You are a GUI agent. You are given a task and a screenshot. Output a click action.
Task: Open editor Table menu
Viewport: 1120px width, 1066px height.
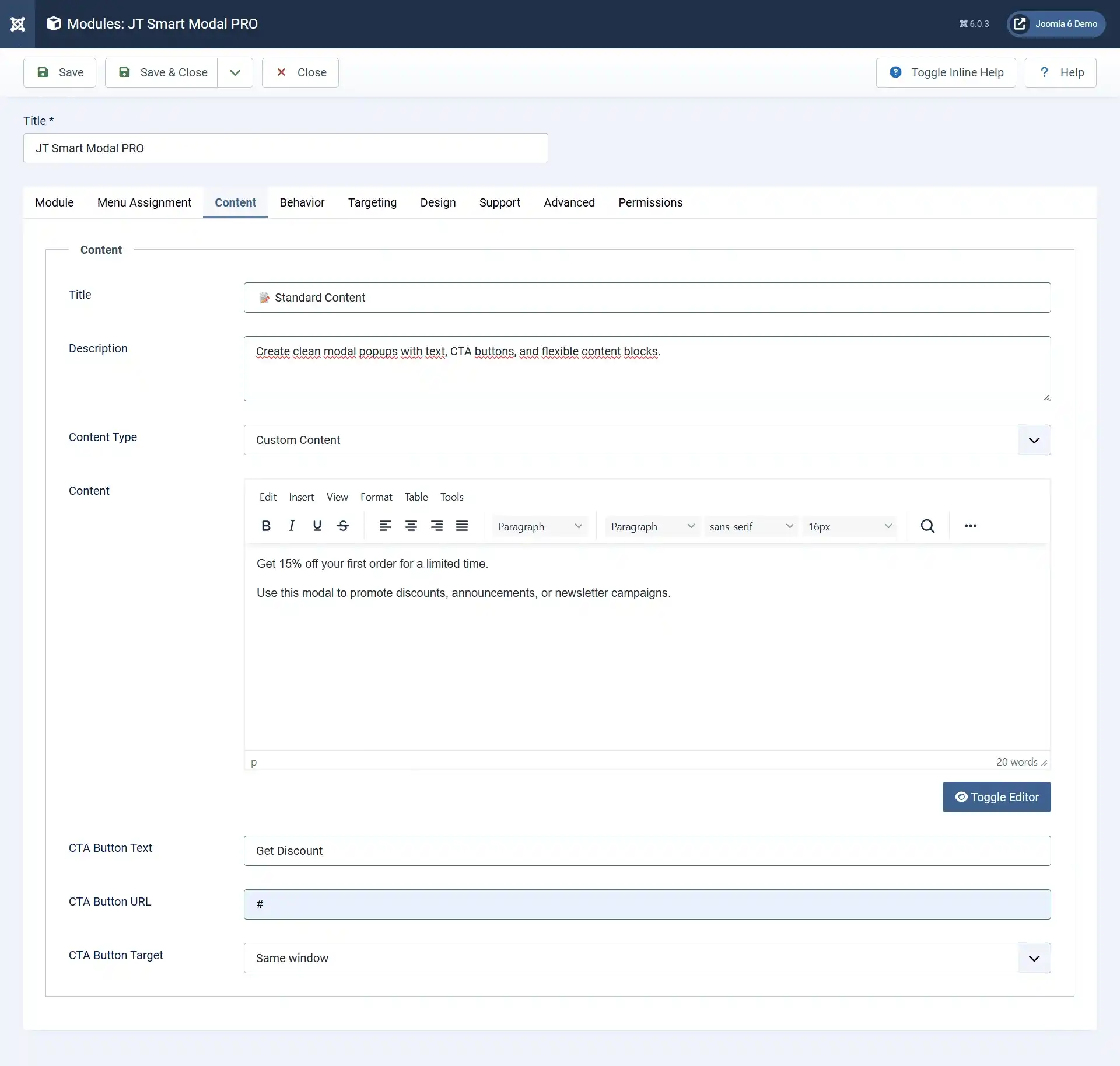click(416, 497)
